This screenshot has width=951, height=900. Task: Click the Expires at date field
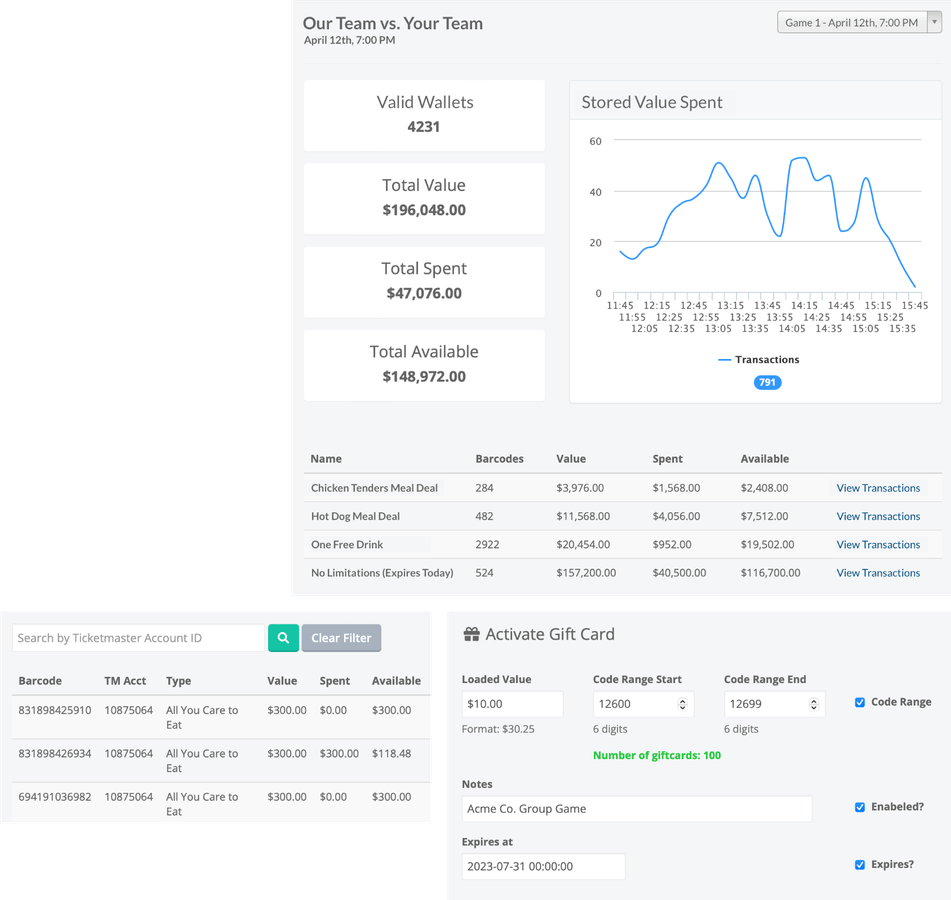click(x=543, y=866)
